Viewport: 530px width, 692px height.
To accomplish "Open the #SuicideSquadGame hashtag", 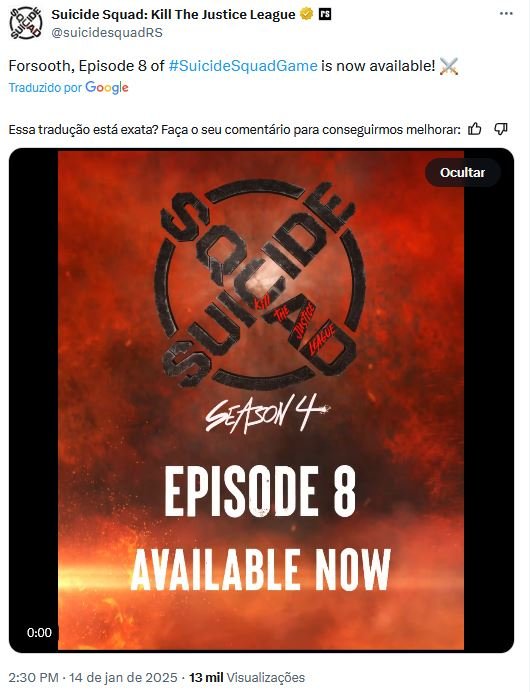I will 243,66.
